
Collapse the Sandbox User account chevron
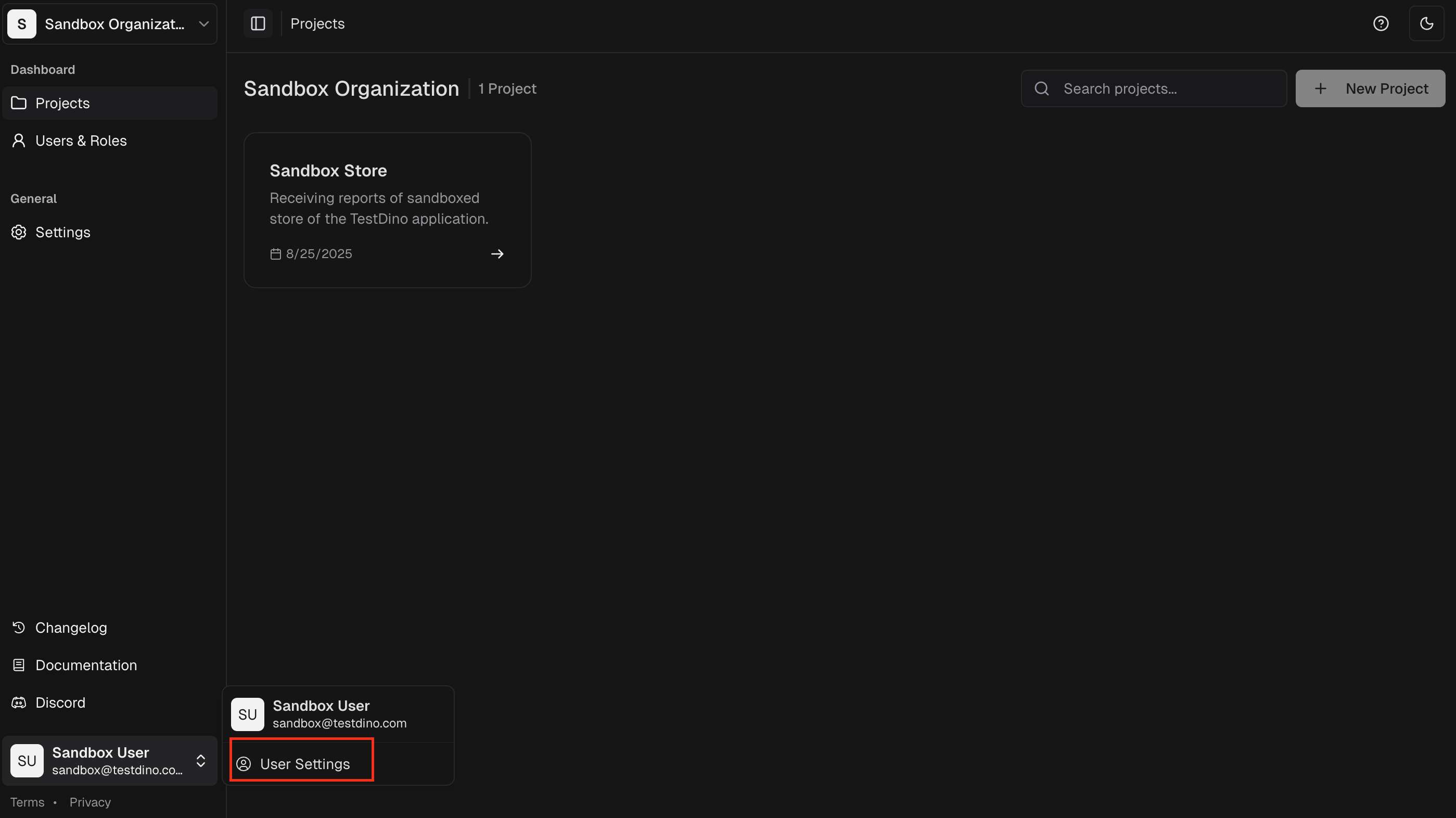pyautogui.click(x=201, y=761)
